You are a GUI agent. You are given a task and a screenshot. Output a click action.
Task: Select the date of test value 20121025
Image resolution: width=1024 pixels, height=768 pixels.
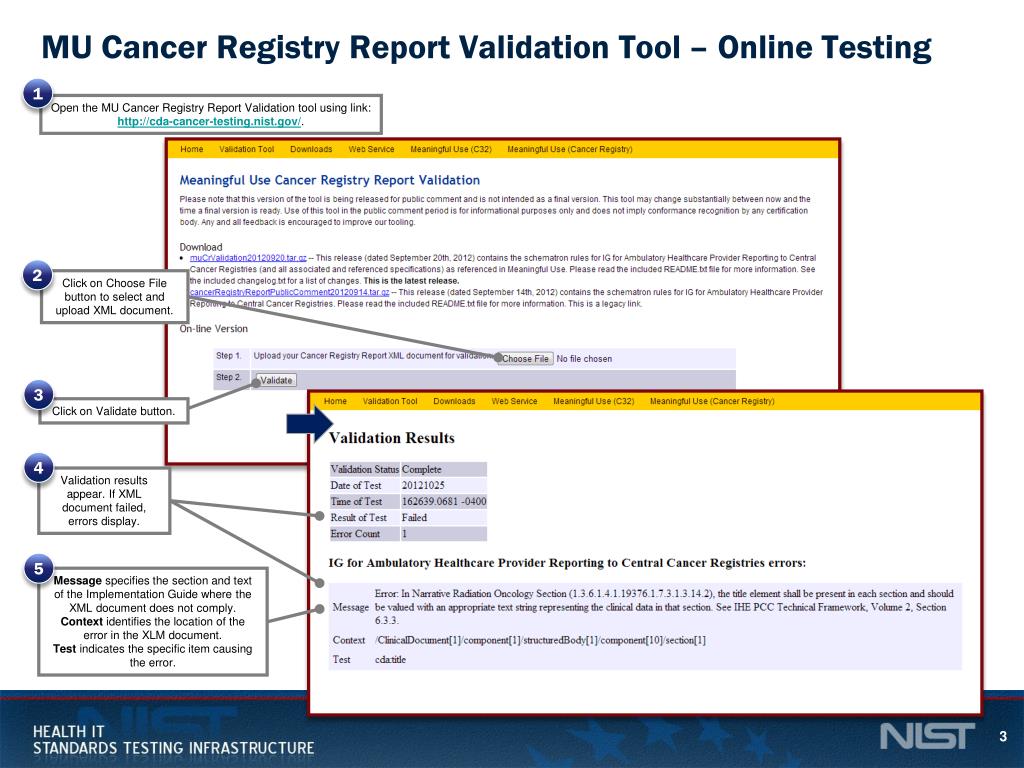pos(423,485)
